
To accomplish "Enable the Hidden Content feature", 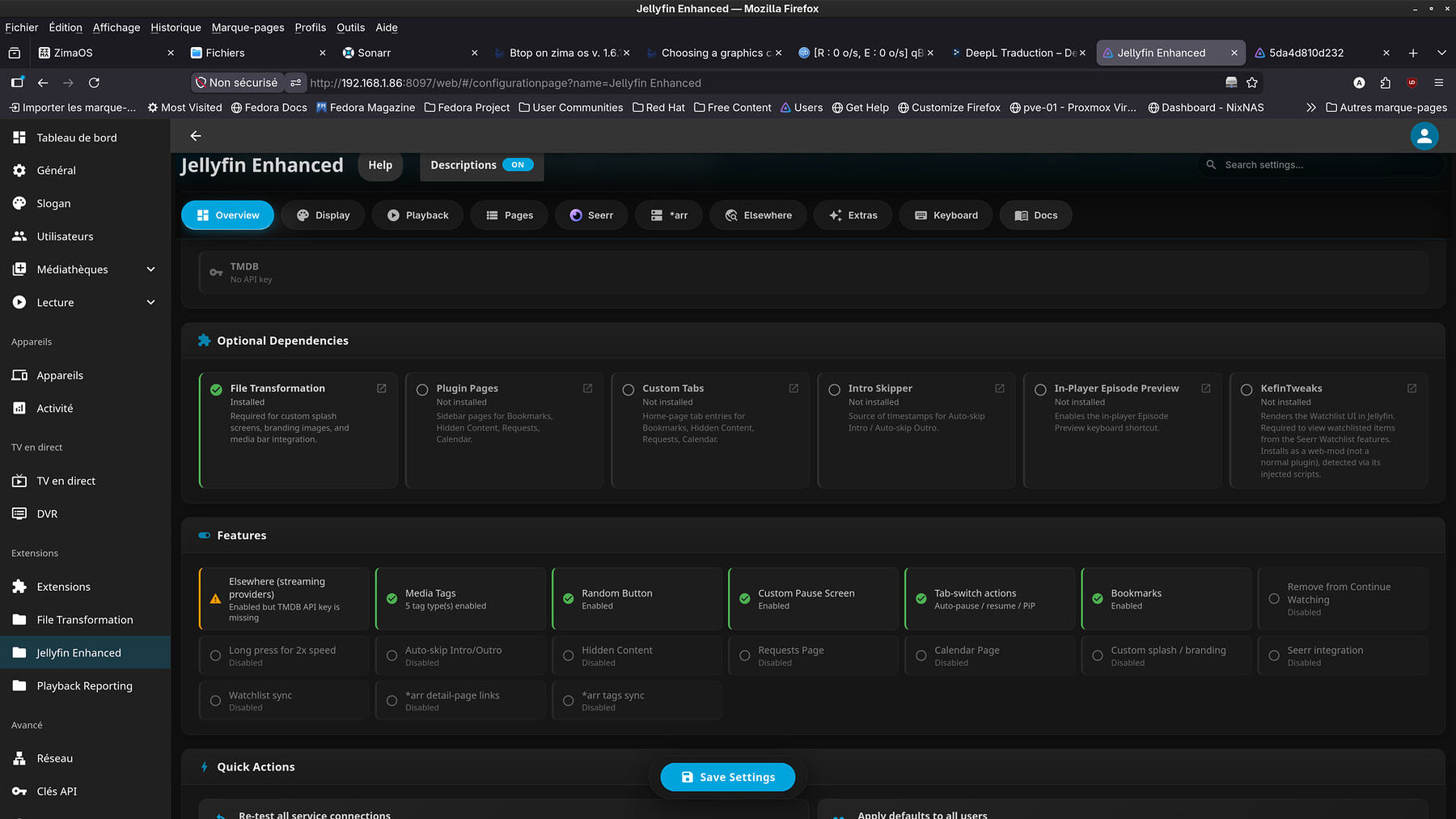I will point(637,656).
